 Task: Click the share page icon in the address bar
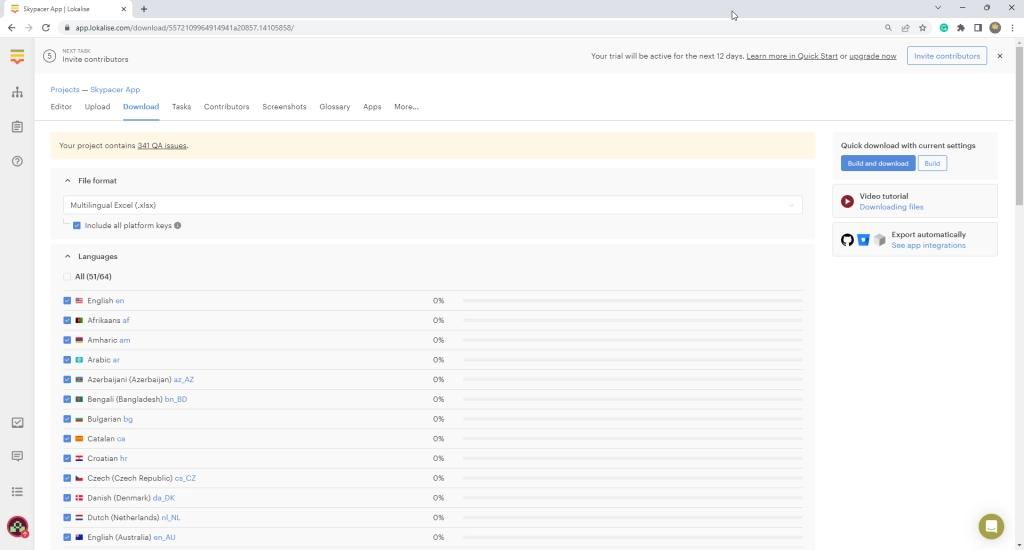pyautogui.click(x=905, y=27)
